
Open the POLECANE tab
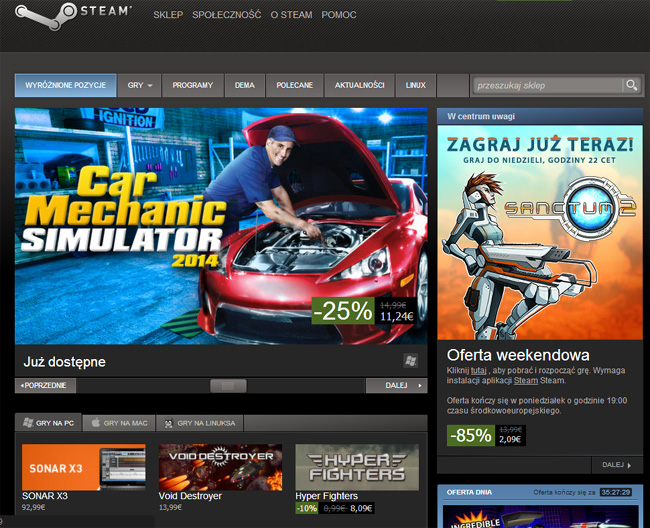(x=294, y=85)
